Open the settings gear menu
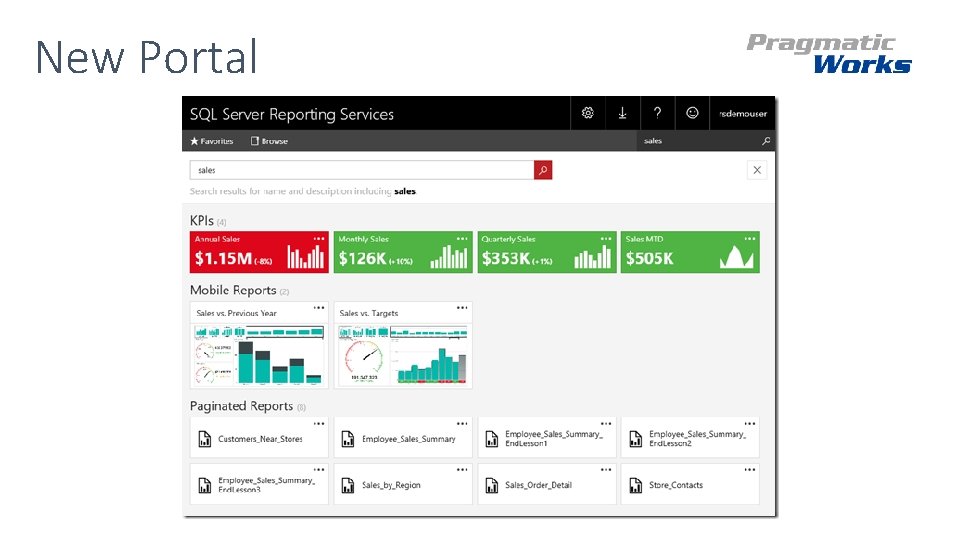The height and width of the screenshot is (540, 960). click(x=588, y=113)
